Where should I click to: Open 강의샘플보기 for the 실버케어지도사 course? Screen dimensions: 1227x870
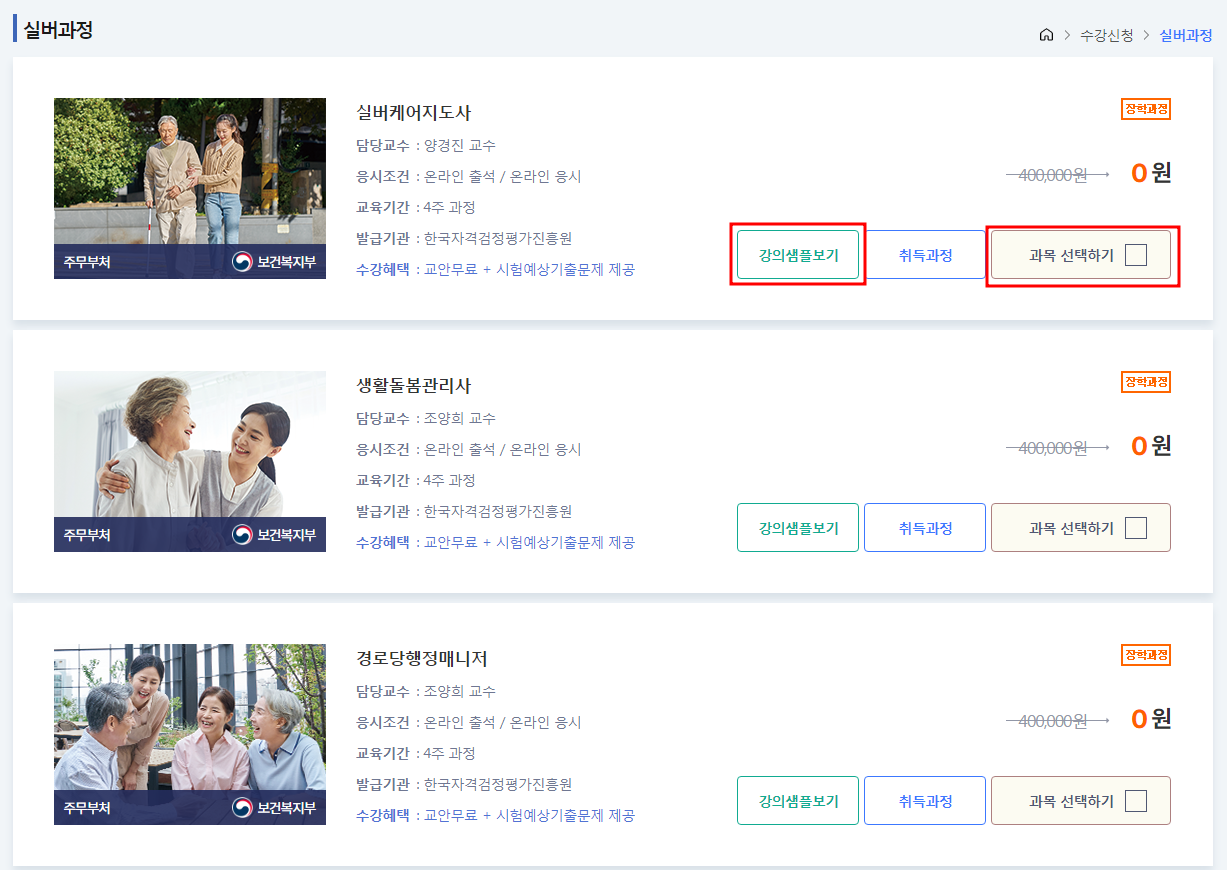tap(797, 254)
